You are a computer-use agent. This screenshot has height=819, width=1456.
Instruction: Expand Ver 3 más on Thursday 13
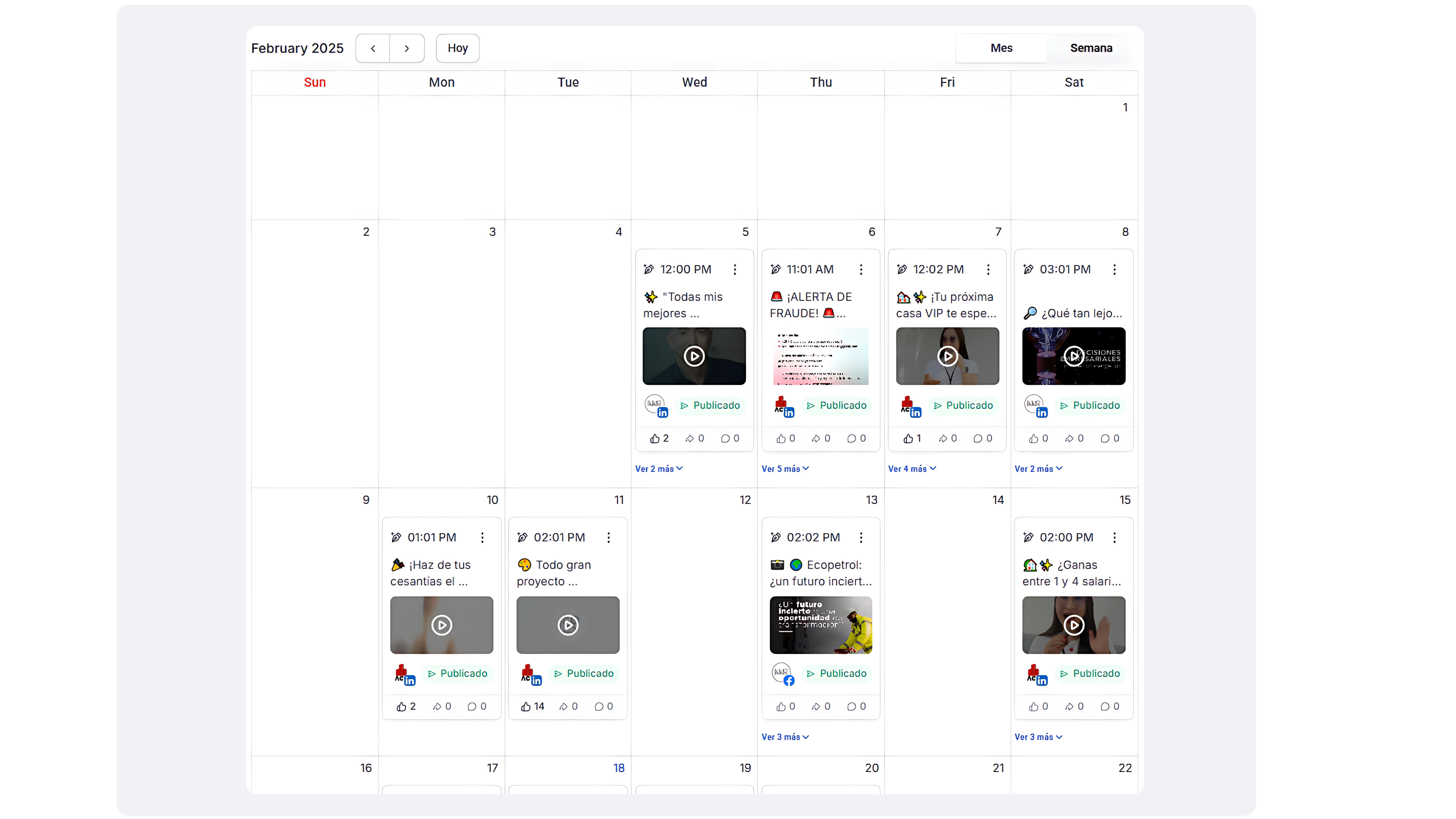785,737
